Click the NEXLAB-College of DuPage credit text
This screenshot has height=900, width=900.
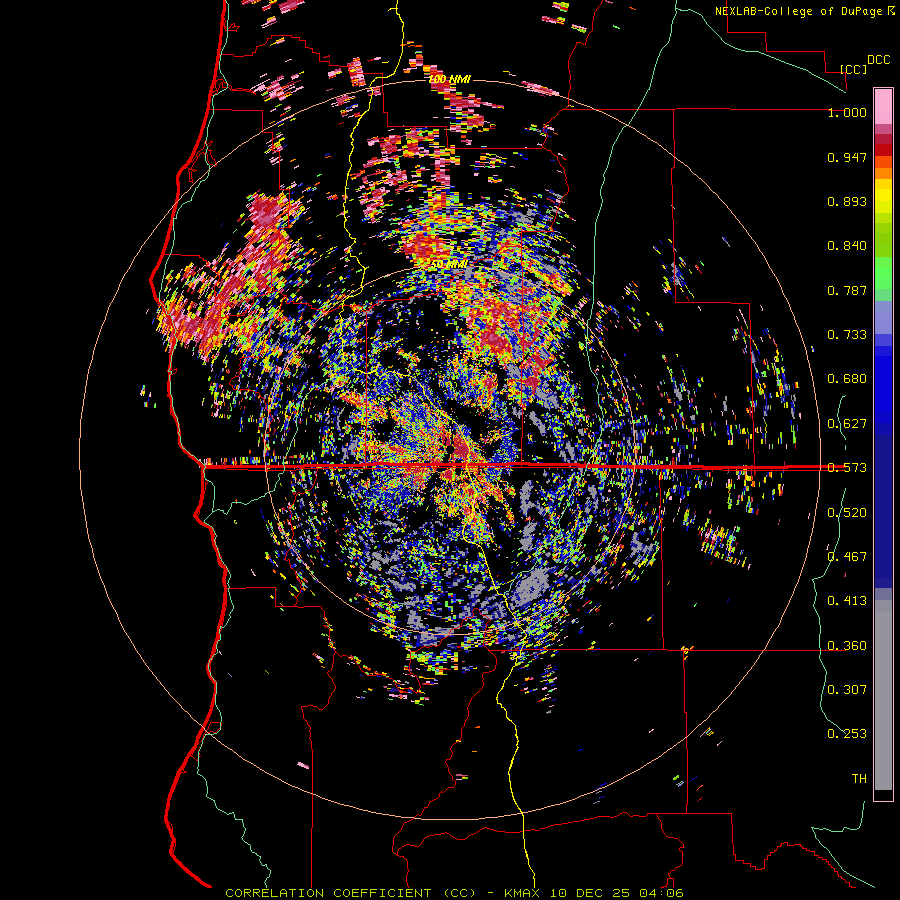tap(798, 11)
